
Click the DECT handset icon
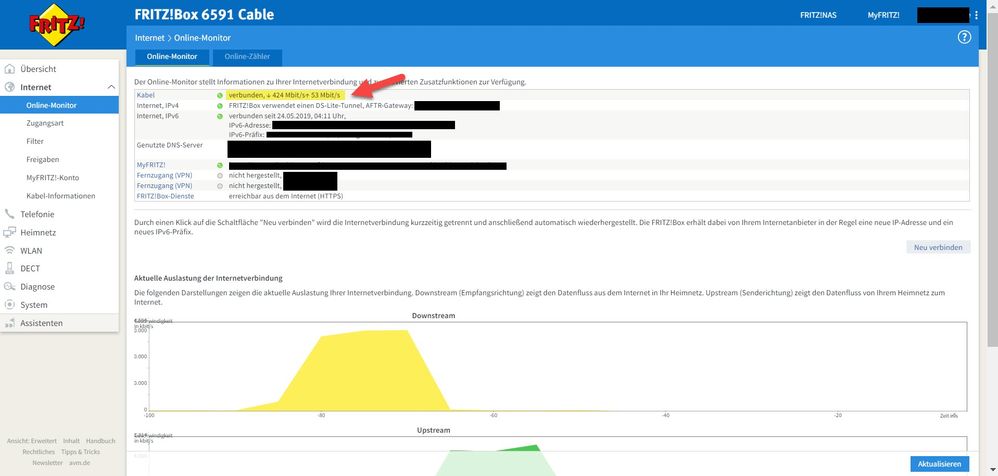click(10, 269)
